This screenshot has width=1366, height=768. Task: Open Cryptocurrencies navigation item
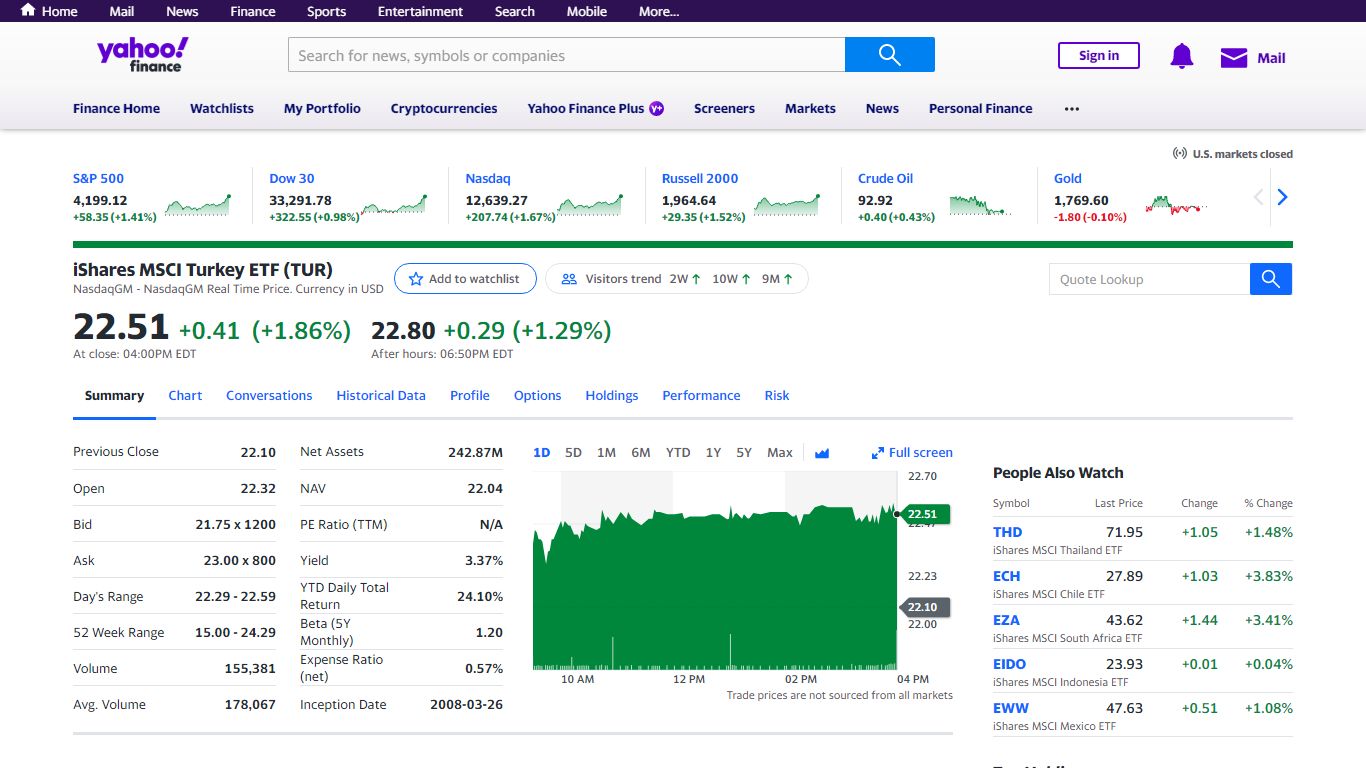pos(444,109)
